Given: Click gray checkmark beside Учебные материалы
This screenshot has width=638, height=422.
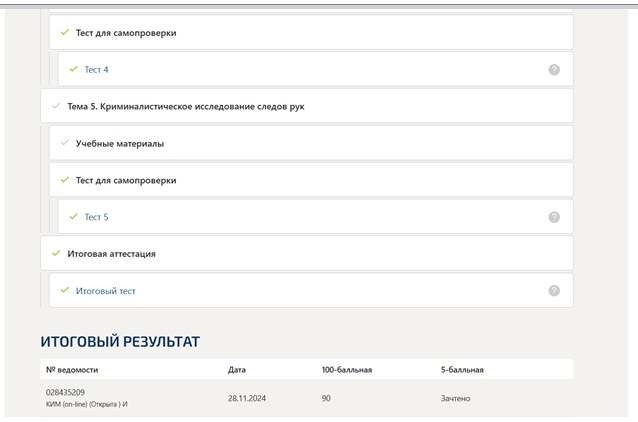Looking at the screenshot, I should point(65,143).
